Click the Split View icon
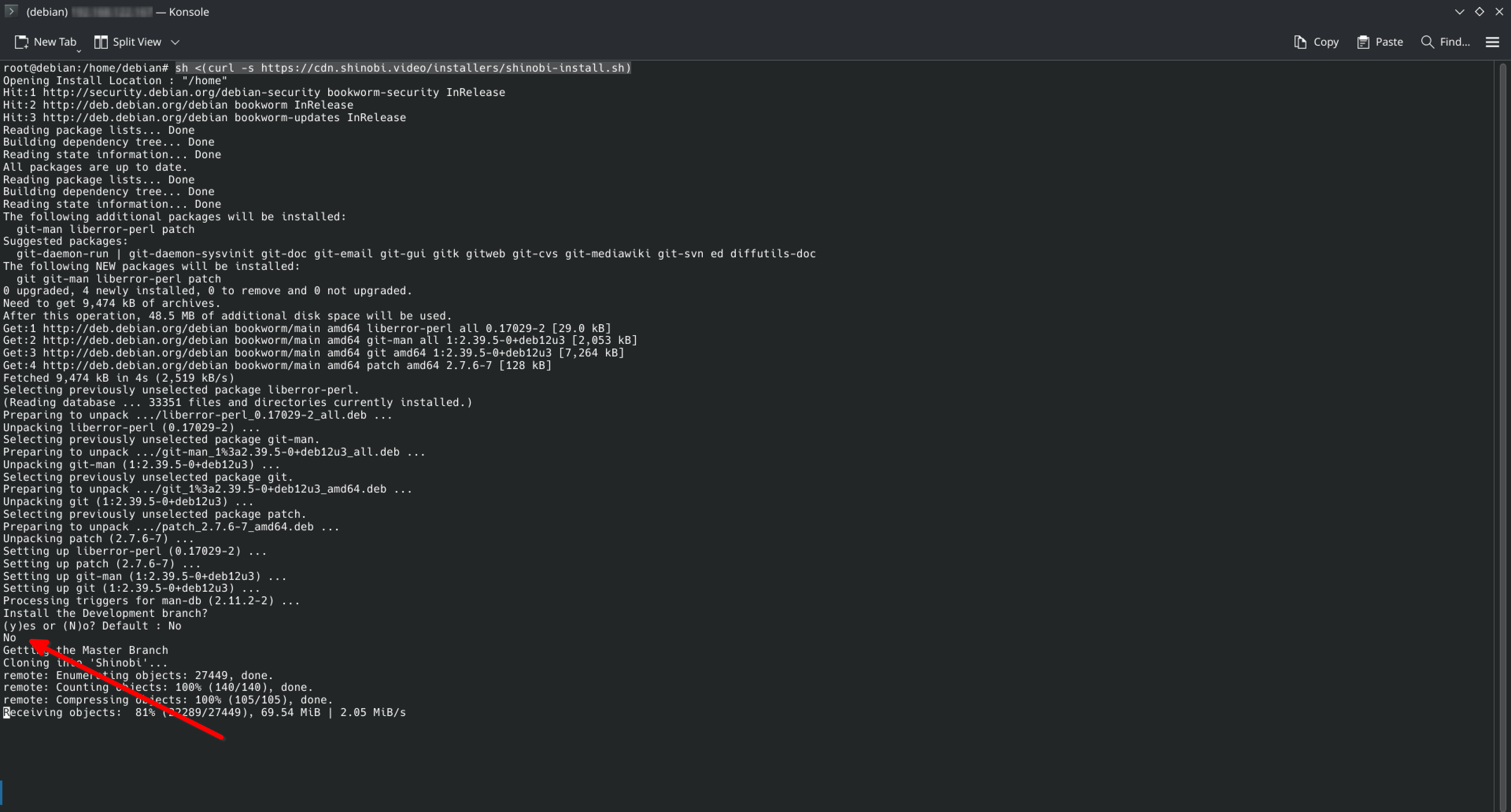 tap(101, 42)
